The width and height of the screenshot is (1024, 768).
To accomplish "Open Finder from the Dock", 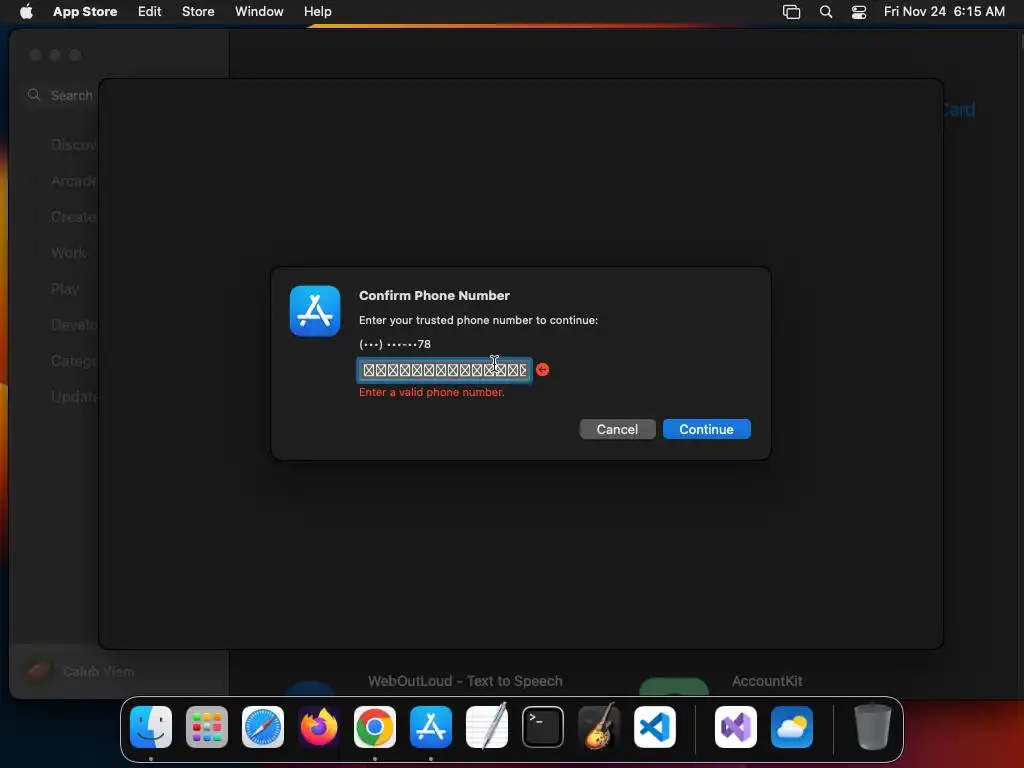I will pyautogui.click(x=151, y=727).
